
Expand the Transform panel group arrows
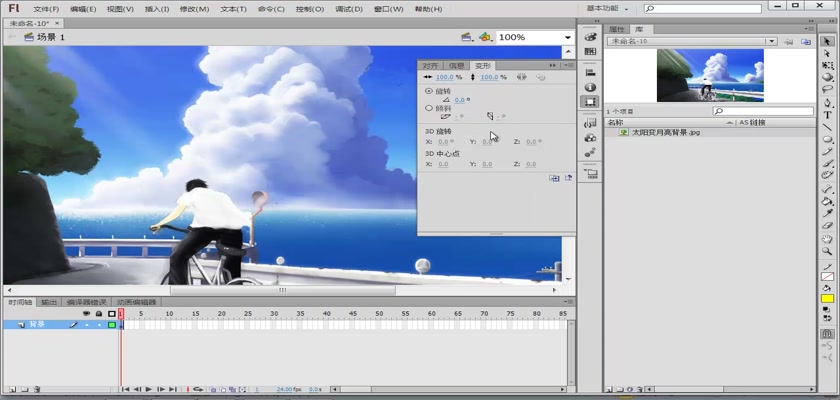tap(552, 65)
